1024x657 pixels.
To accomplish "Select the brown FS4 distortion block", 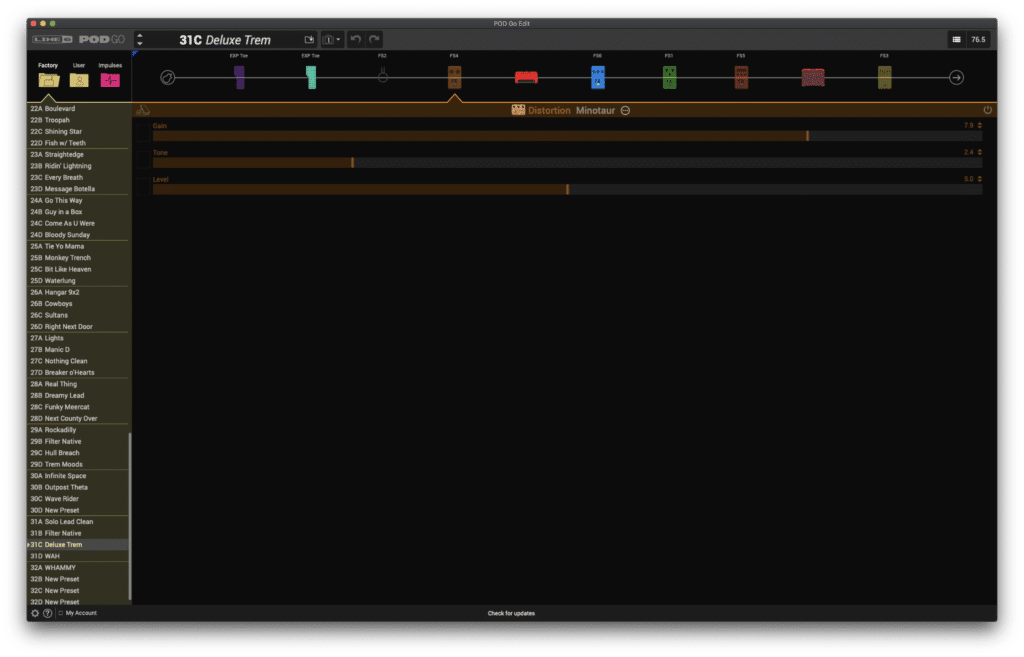I will [455, 78].
